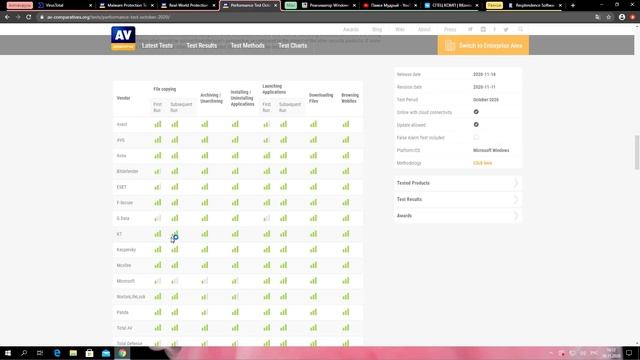Screen dimensions: 640x360
Task: Open Mail app from taskbar
Action: (106, 353)
